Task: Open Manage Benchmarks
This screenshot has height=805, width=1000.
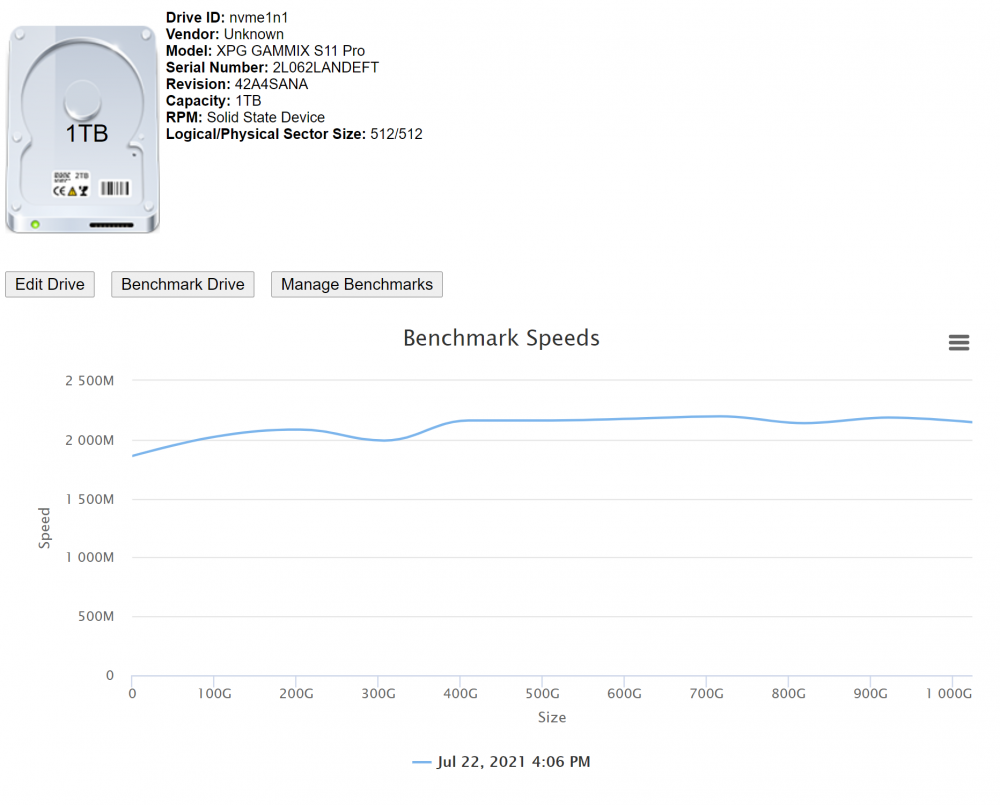Action: 357,284
